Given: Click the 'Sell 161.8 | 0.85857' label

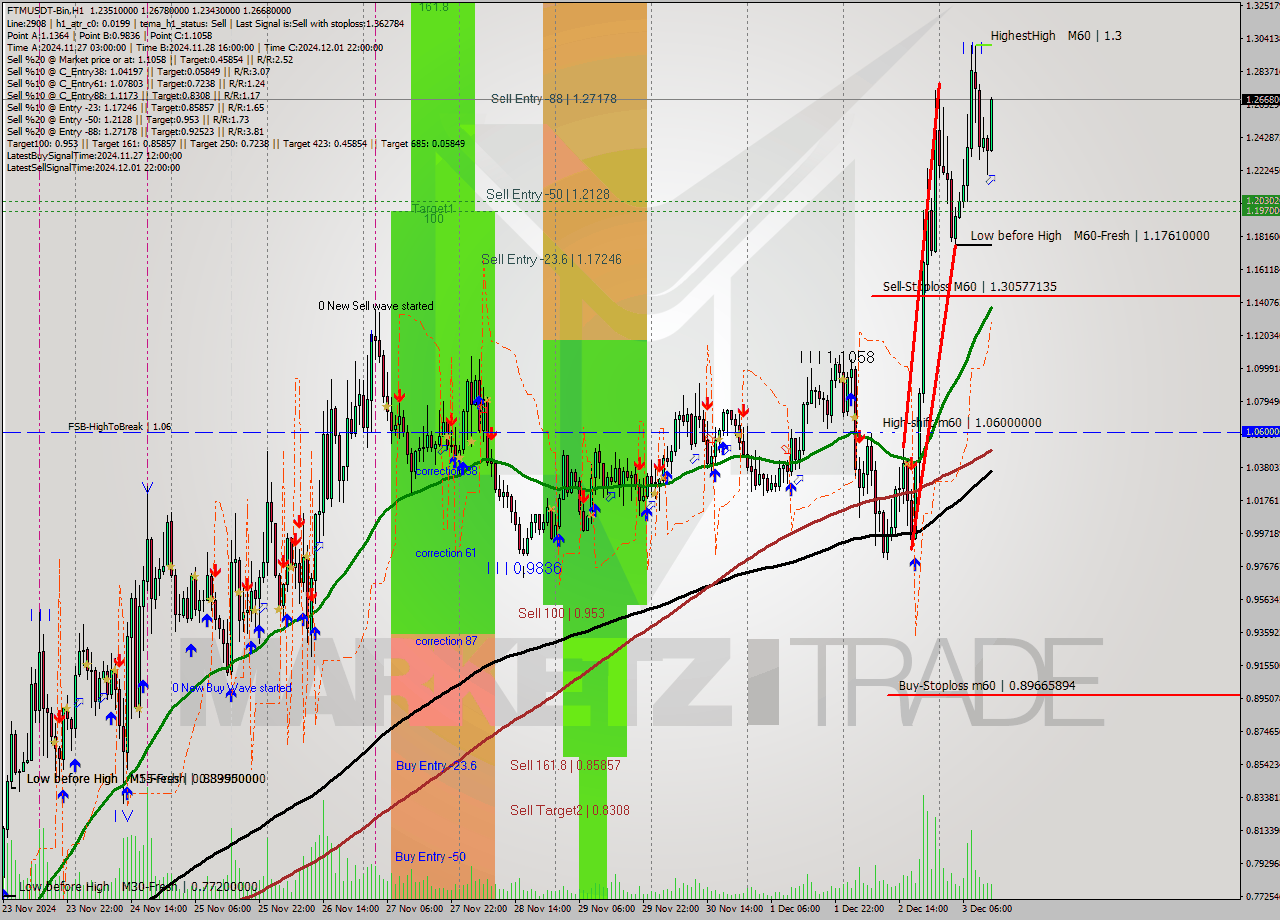Looking at the screenshot, I should [565, 765].
